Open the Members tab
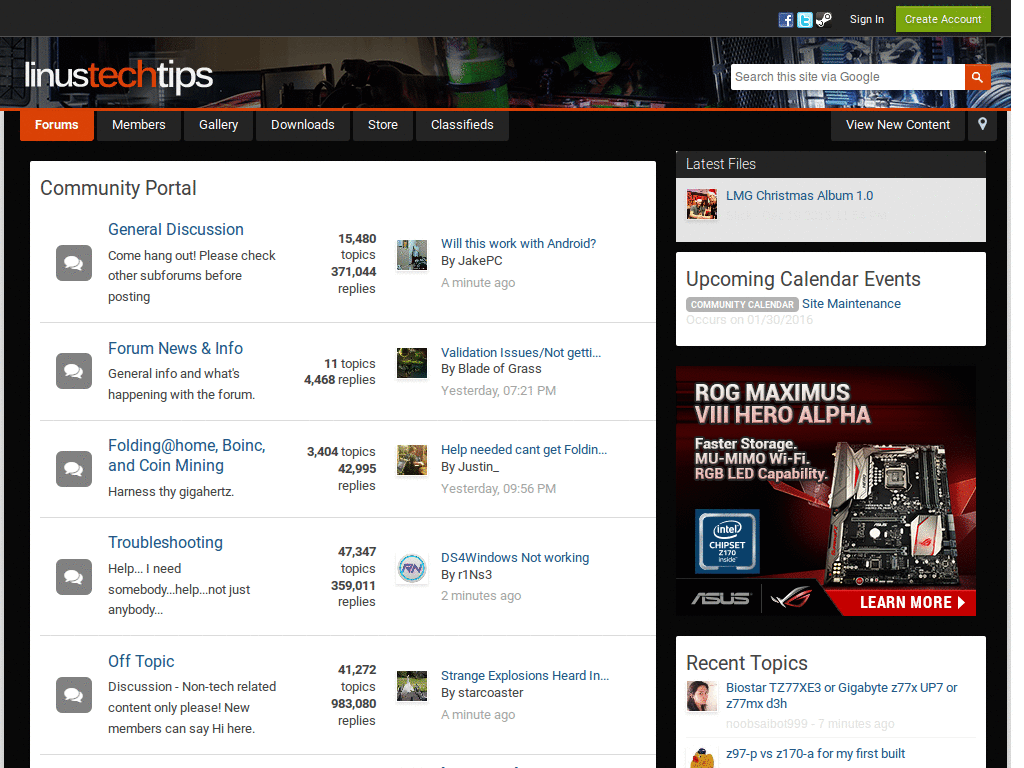The image size is (1024, 768). 138,125
